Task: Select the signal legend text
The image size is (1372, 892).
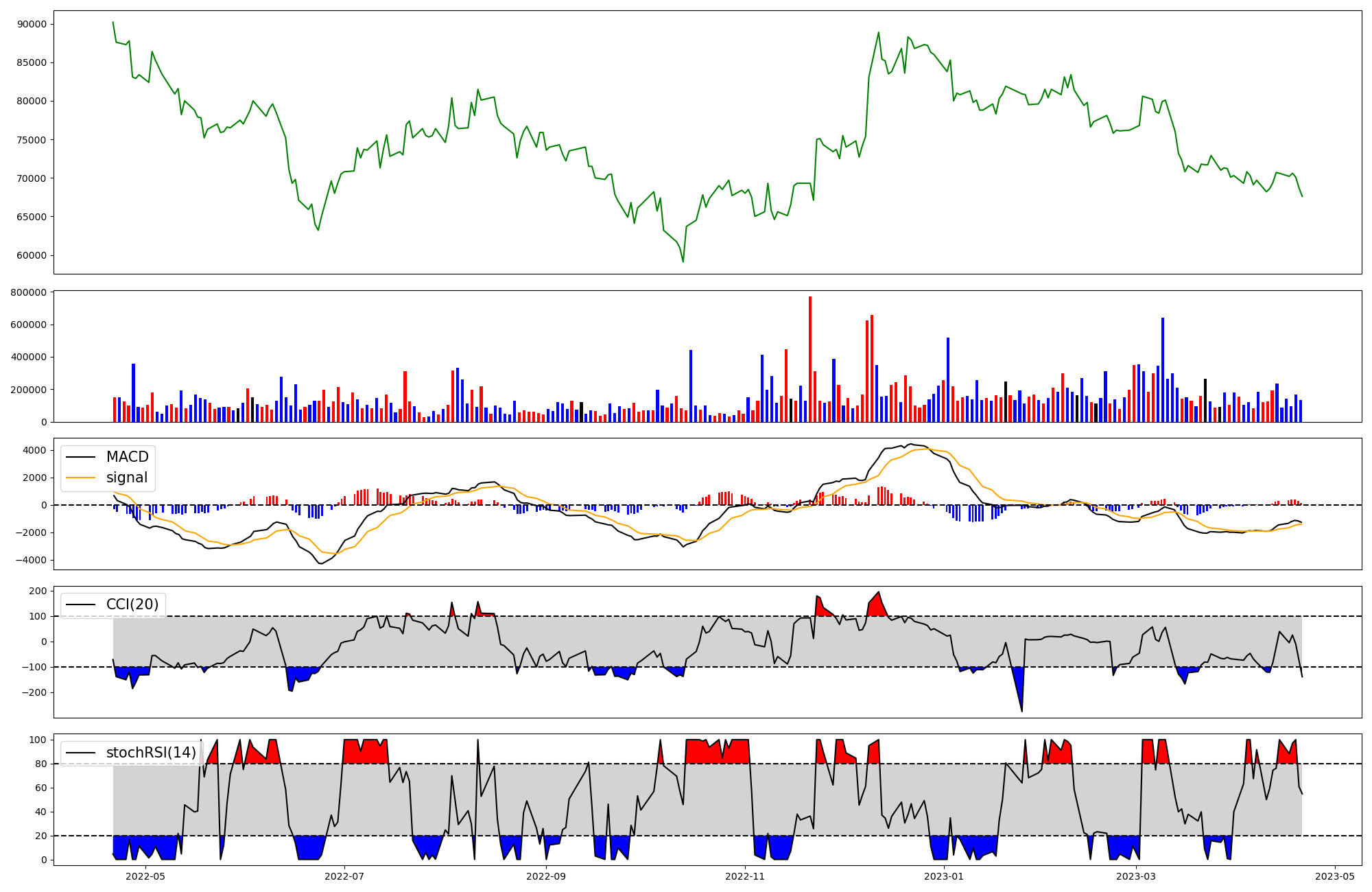Action: 127,478
